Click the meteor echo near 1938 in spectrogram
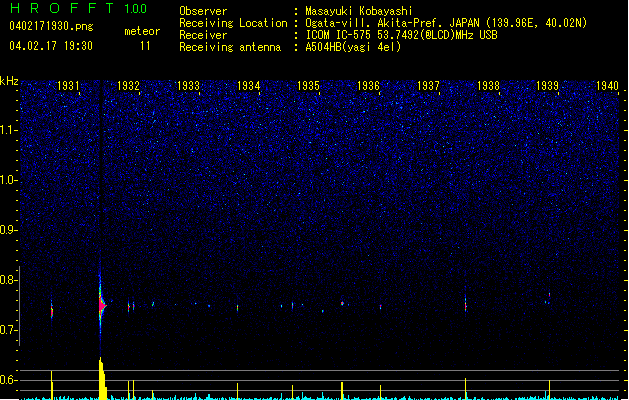629x400 pixels. pyautogui.click(x=465, y=306)
